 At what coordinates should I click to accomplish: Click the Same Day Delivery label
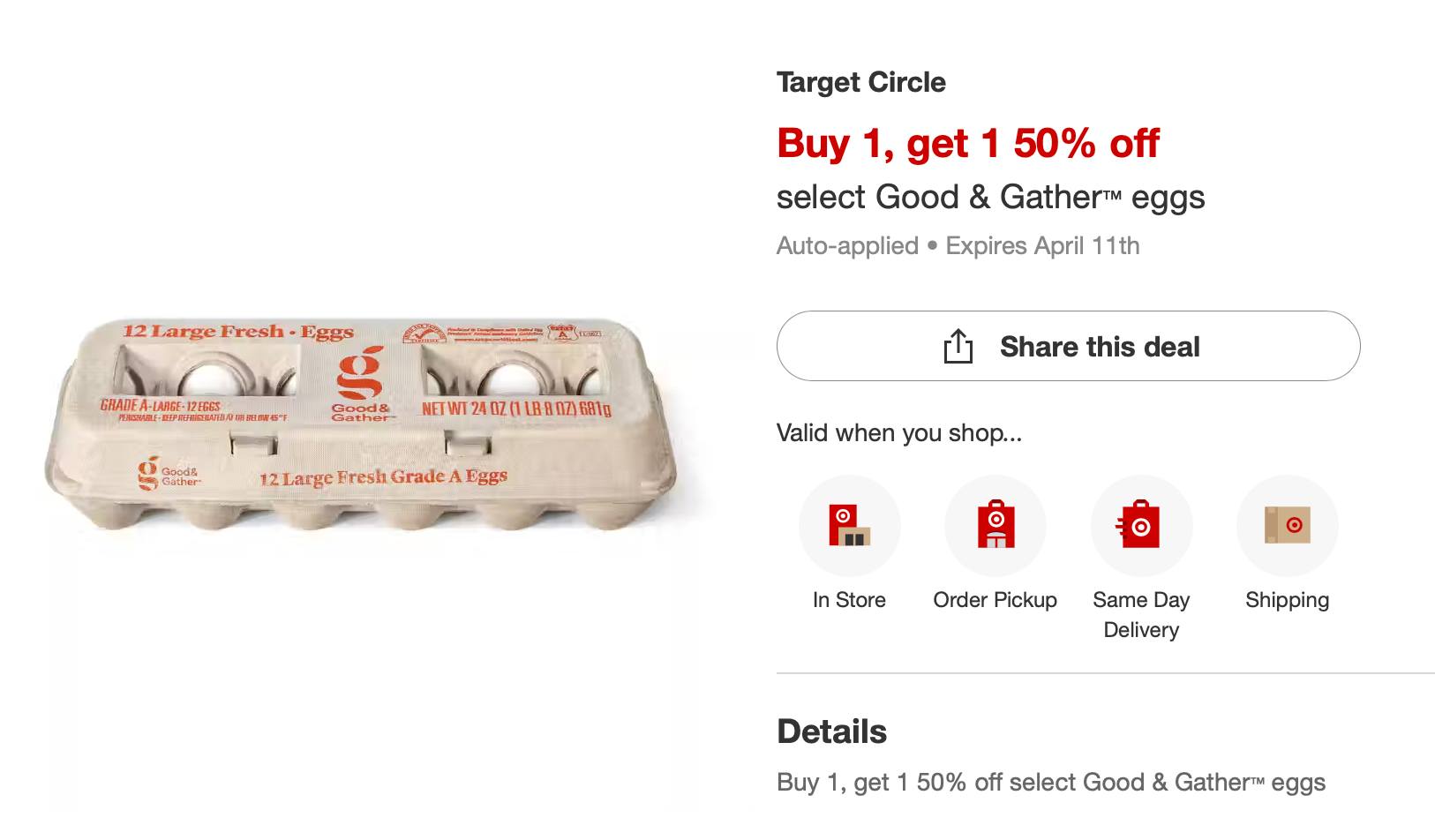point(1141,615)
